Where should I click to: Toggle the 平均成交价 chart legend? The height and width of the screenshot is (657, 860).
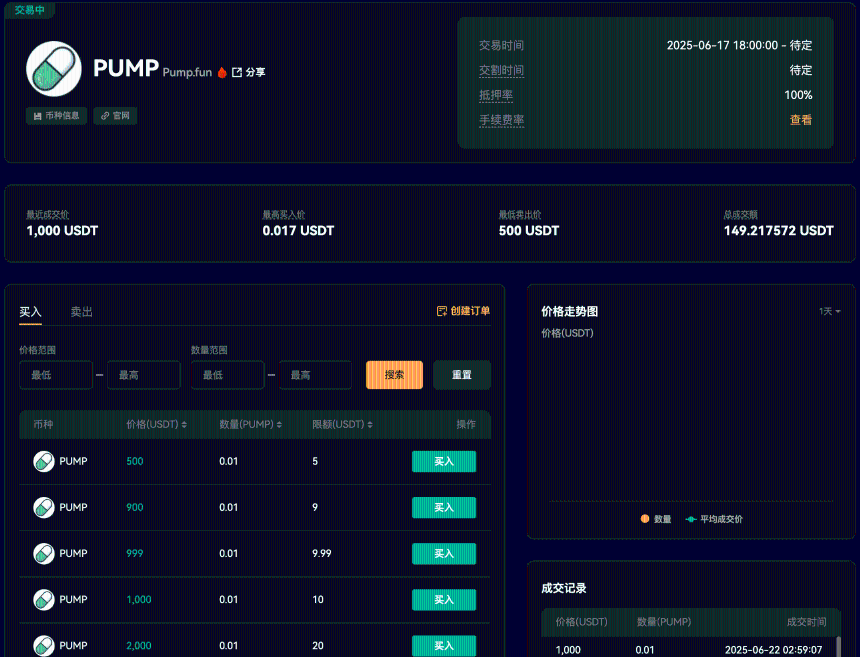coord(714,519)
